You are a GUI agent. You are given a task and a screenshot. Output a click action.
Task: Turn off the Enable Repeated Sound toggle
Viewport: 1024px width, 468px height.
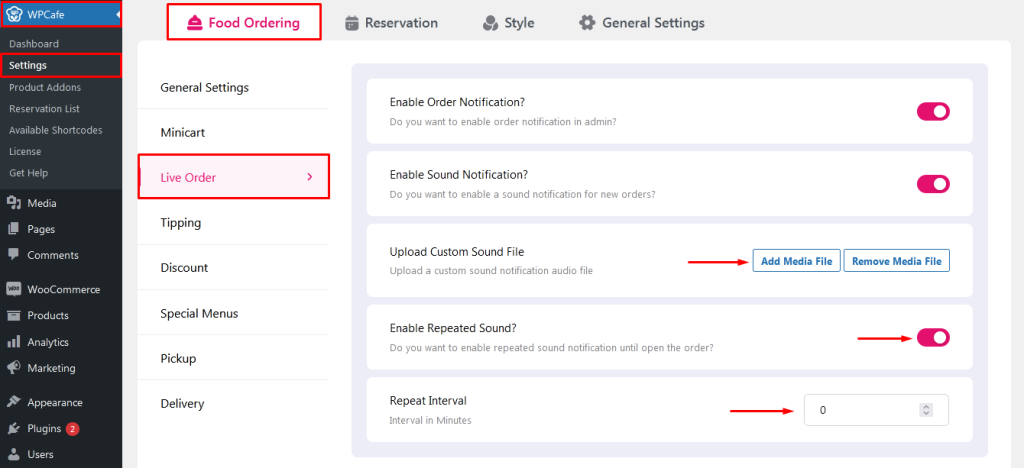(933, 337)
